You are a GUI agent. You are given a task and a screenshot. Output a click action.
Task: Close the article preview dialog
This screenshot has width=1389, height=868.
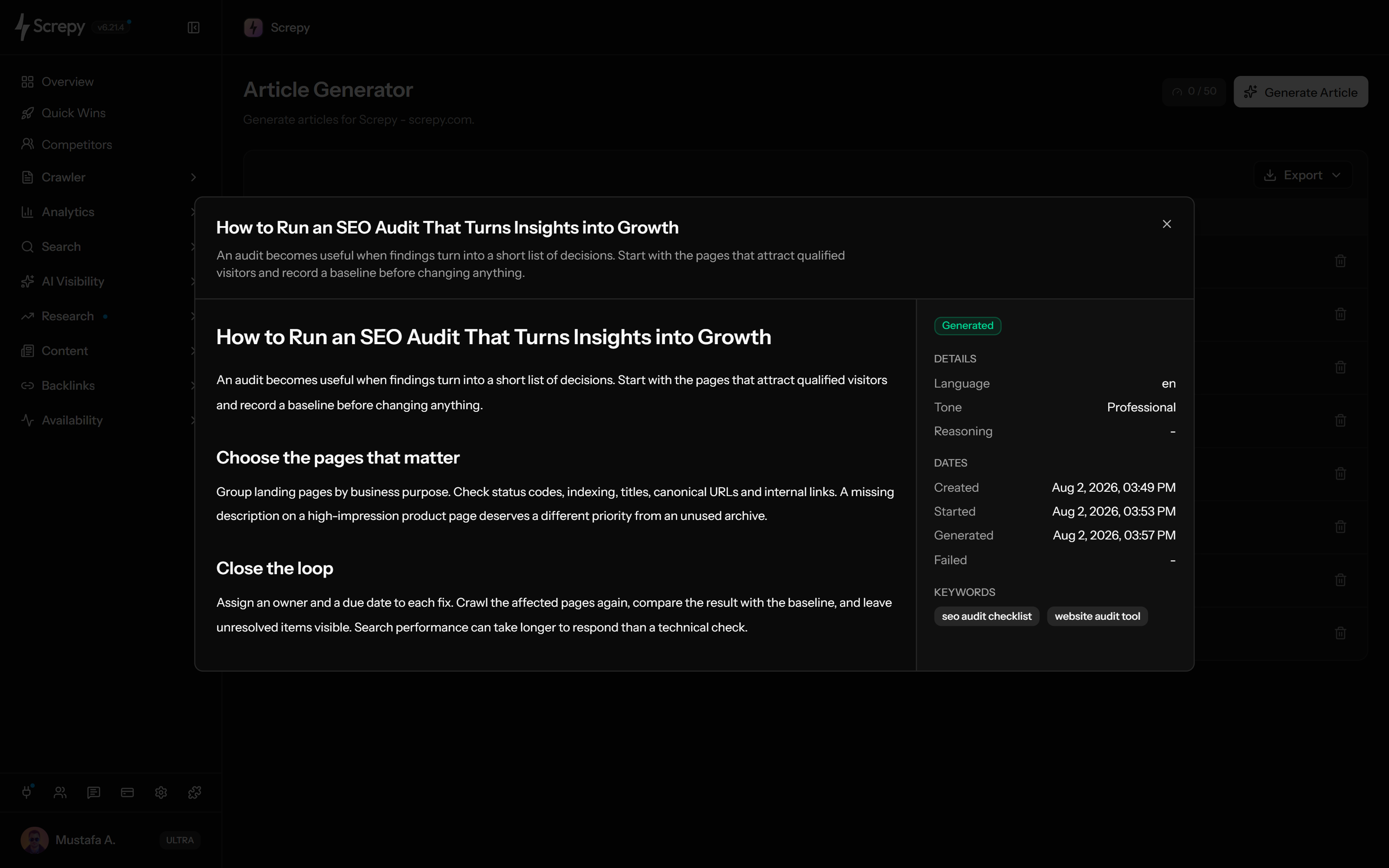click(1166, 224)
